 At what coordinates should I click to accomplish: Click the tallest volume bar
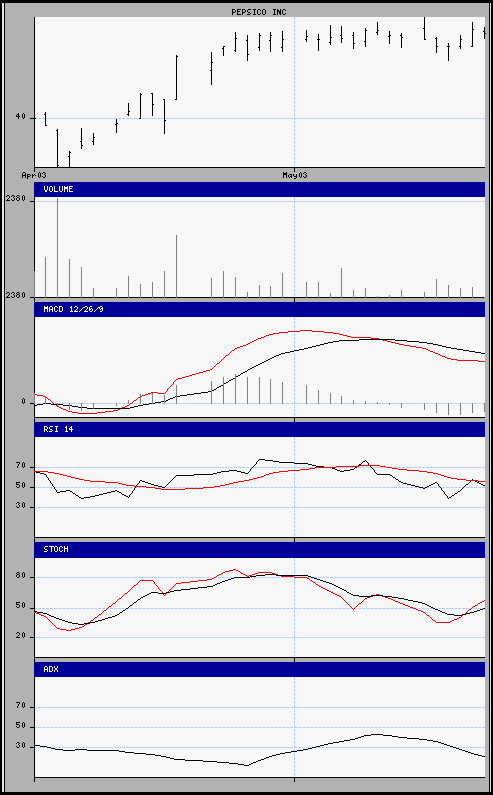[57, 248]
